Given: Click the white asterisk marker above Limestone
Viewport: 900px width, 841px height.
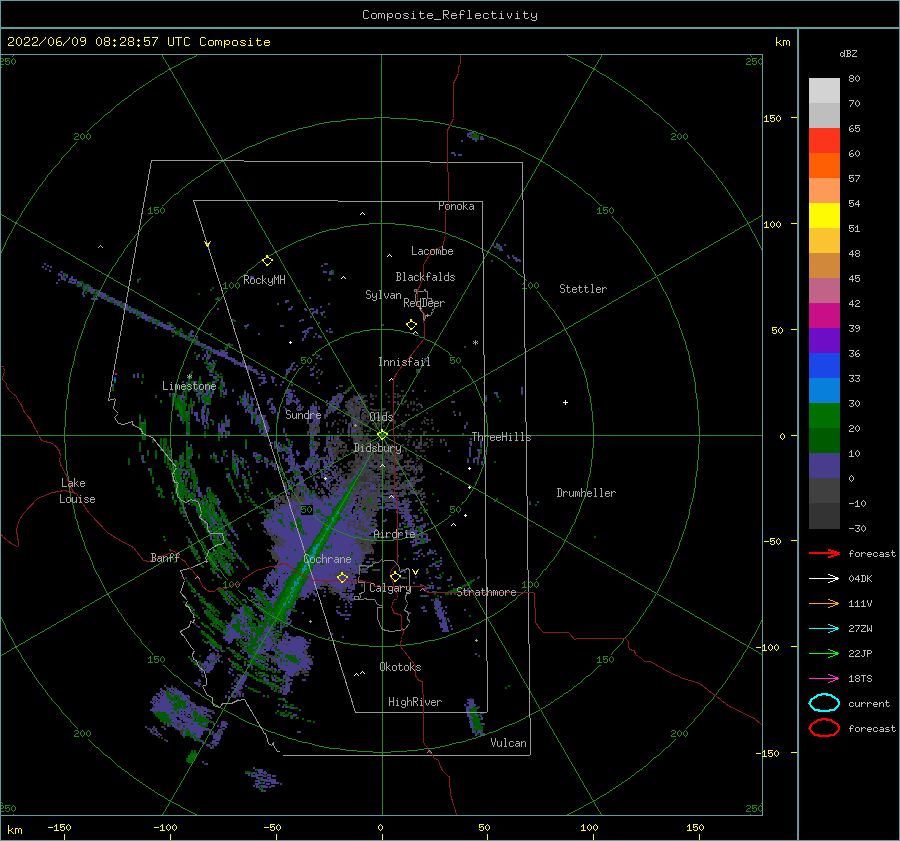Looking at the screenshot, I should point(189,377).
